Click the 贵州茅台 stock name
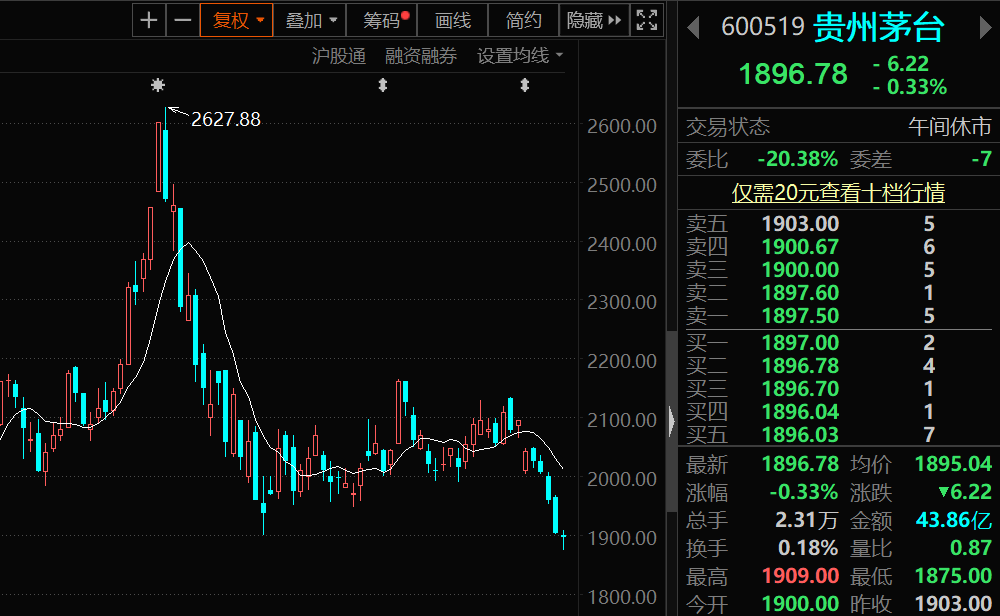This screenshot has height=616, width=1000. (x=878, y=27)
